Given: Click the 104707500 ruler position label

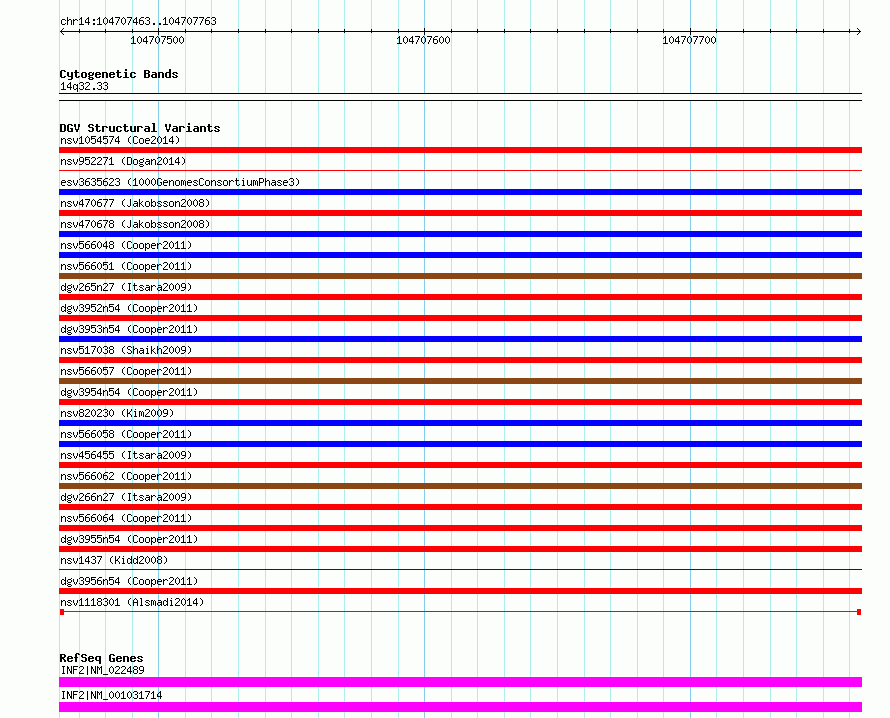Looking at the screenshot, I should point(157,40).
